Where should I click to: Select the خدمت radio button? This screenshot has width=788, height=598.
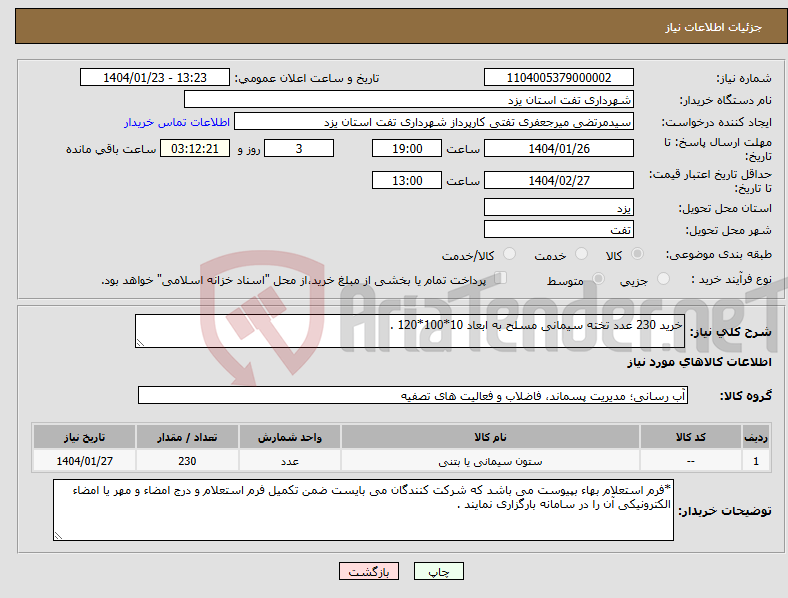pos(581,254)
